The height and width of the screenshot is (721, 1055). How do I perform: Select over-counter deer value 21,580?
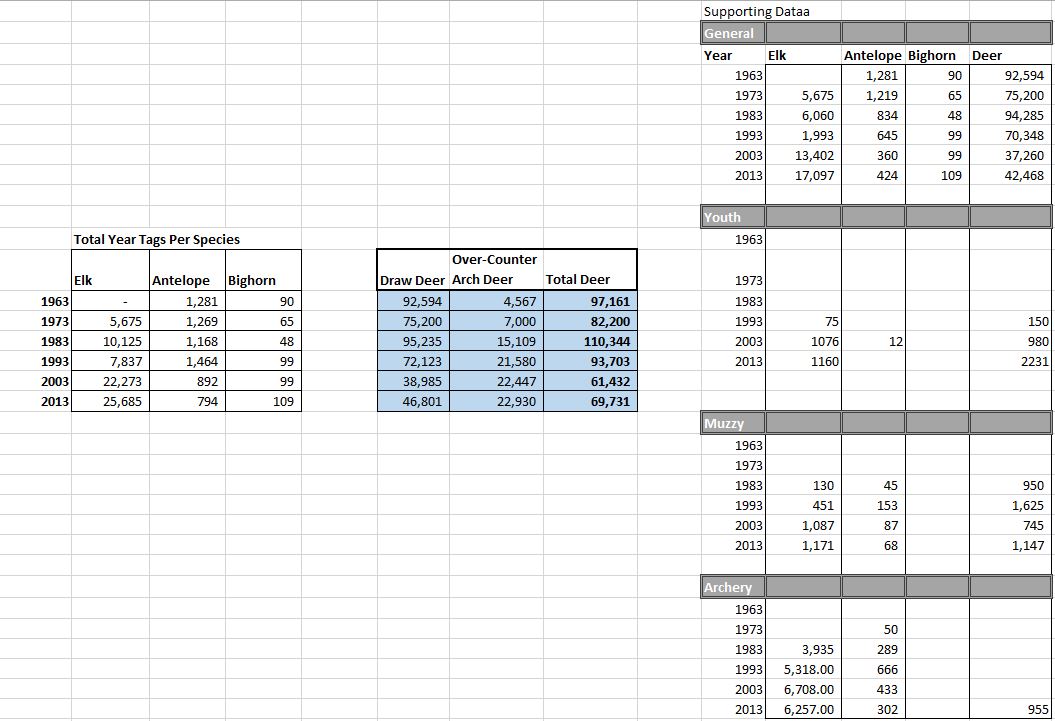[x=496, y=362]
